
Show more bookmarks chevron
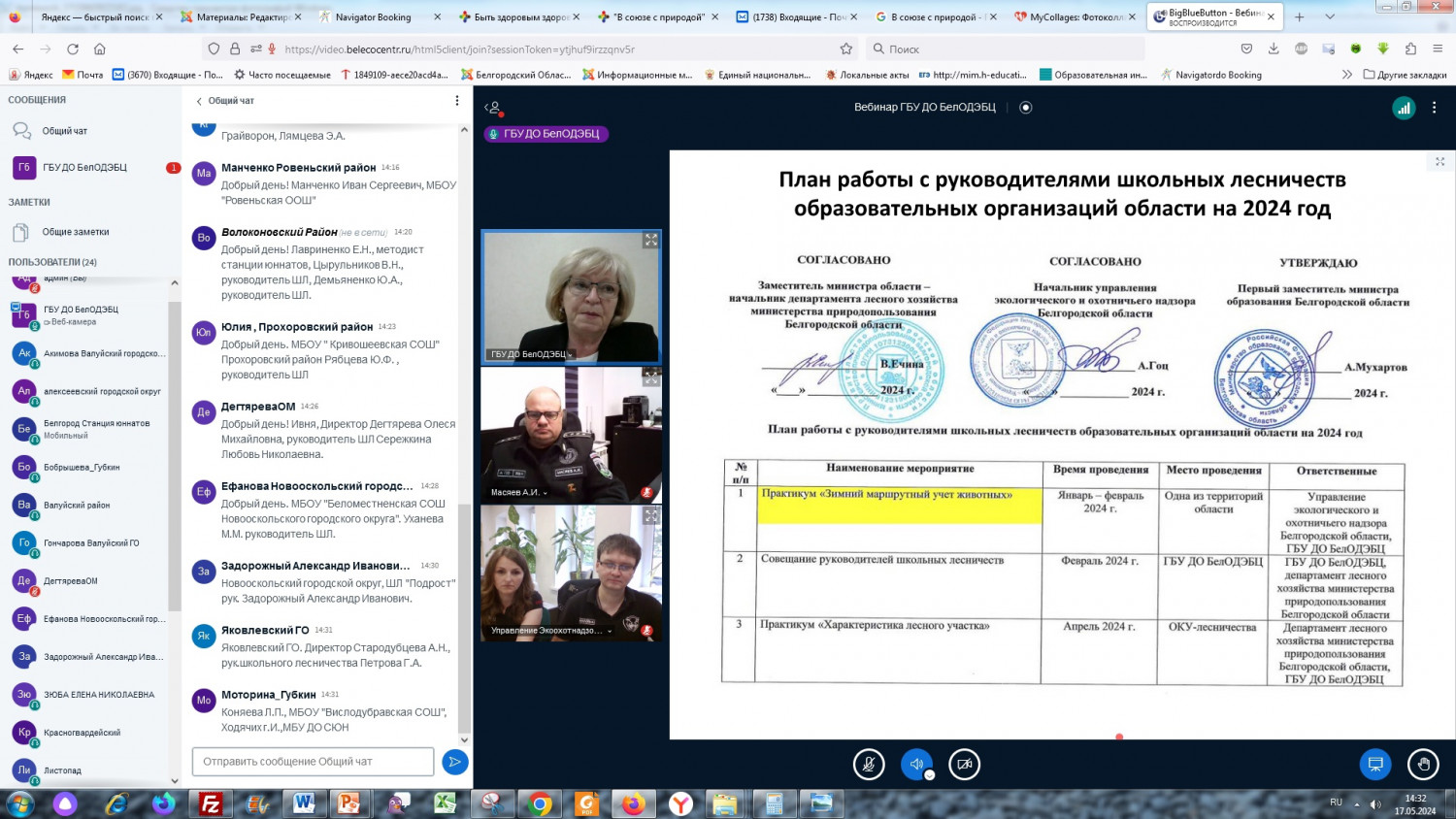click(x=1346, y=74)
